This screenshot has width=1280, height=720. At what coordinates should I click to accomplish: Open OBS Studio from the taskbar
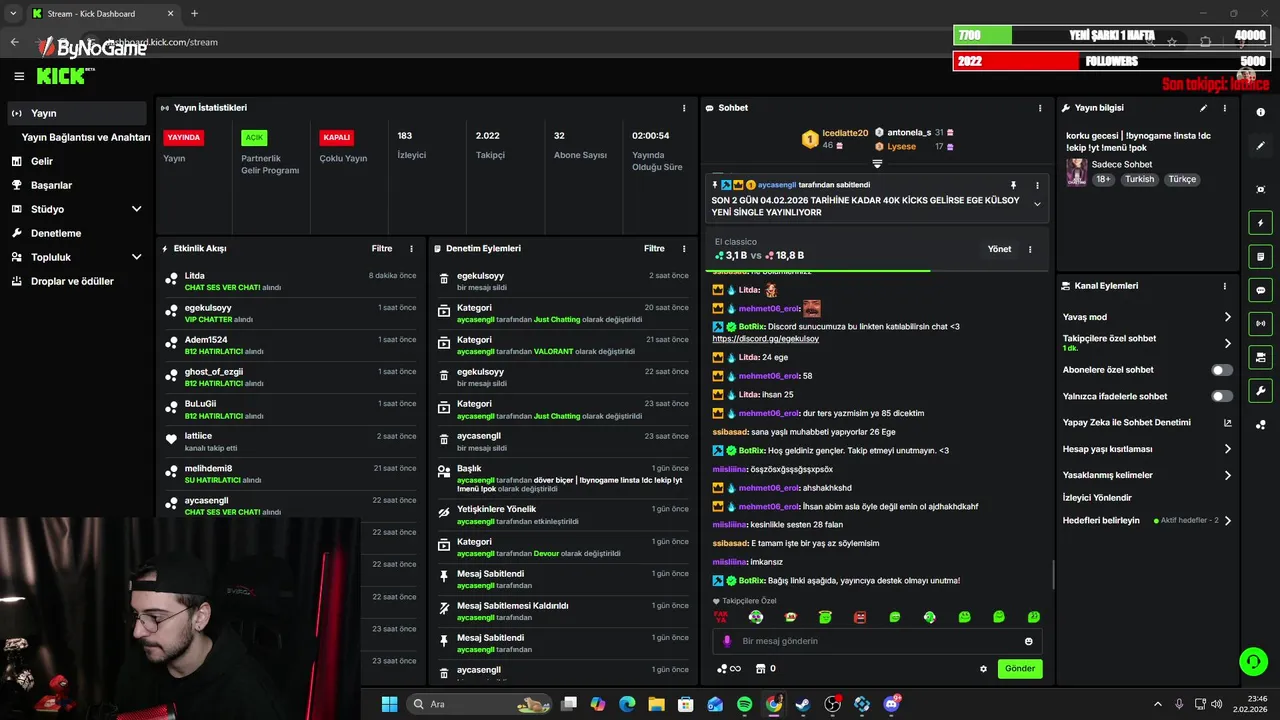tap(832, 704)
